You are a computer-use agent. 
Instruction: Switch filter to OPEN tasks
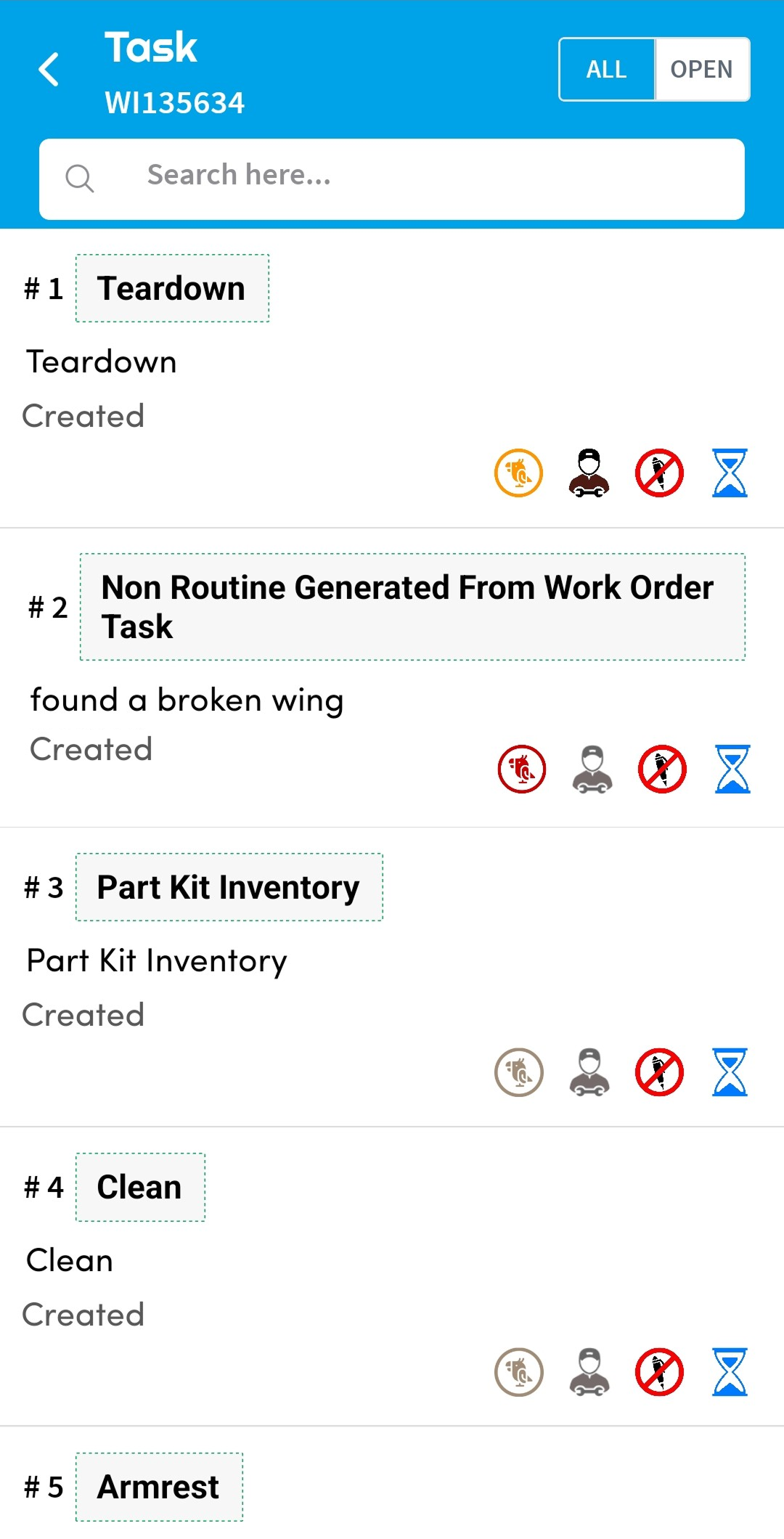click(701, 70)
